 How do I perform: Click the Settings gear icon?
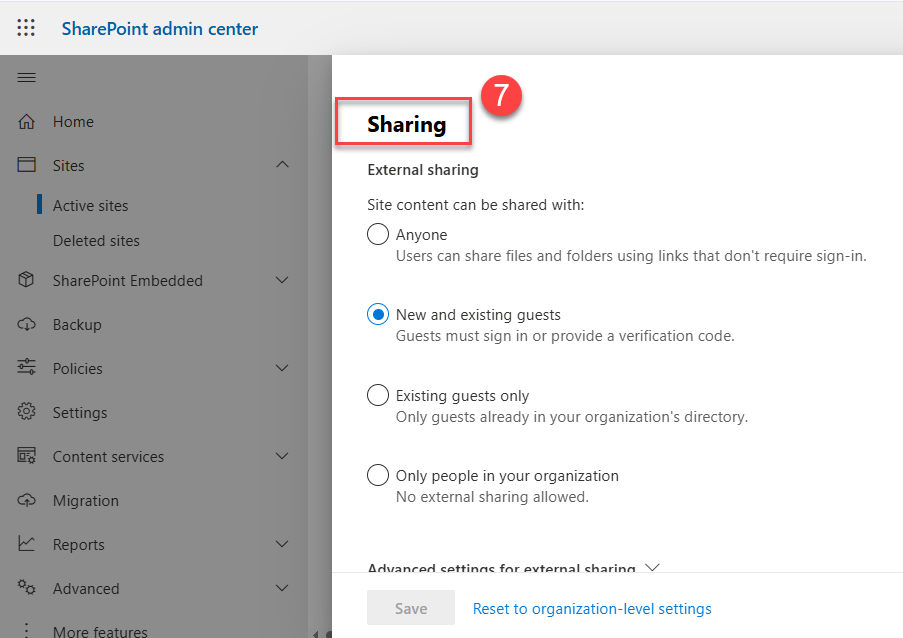pyautogui.click(x=26, y=412)
